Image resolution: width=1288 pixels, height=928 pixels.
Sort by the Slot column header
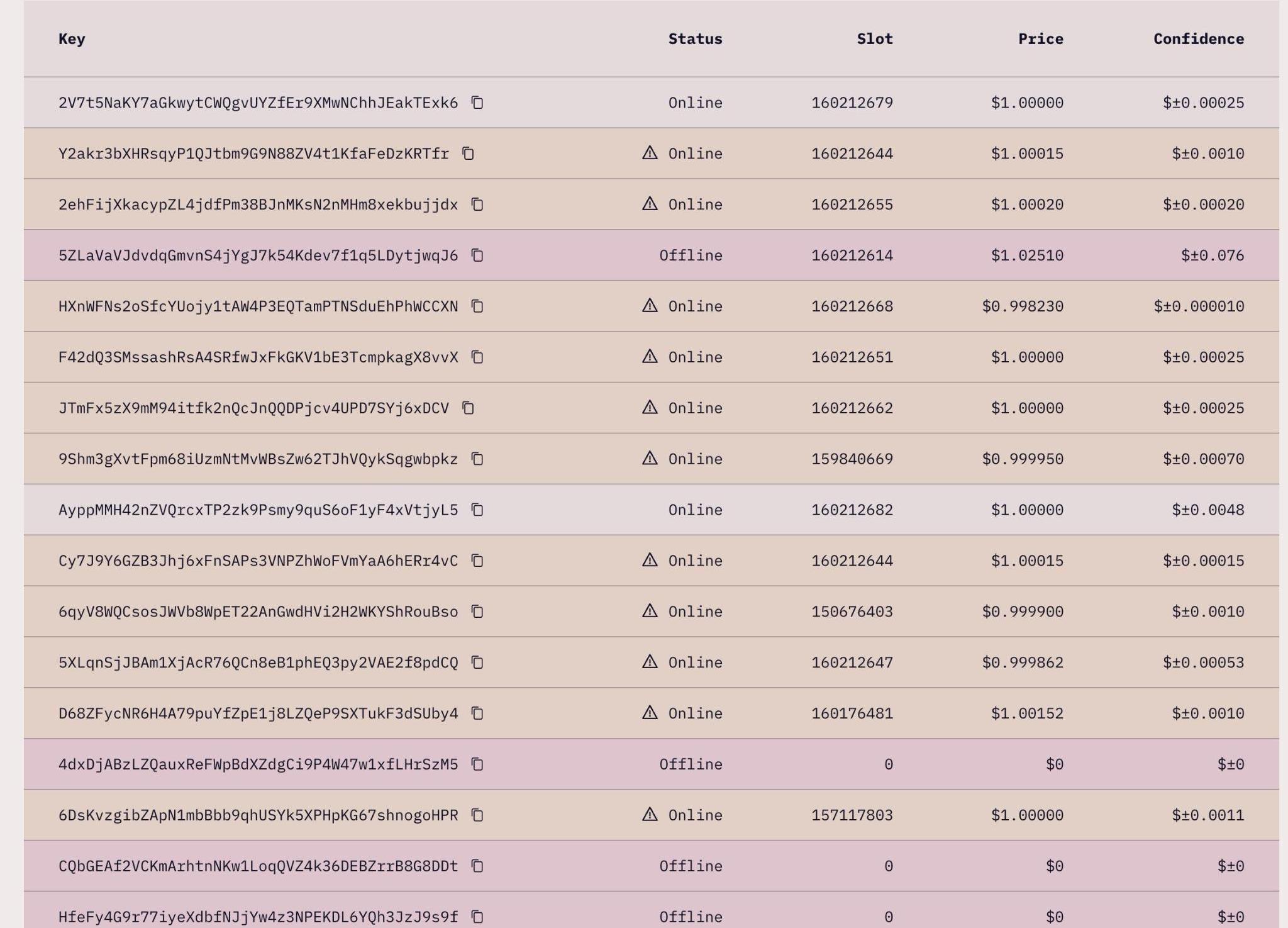874,39
